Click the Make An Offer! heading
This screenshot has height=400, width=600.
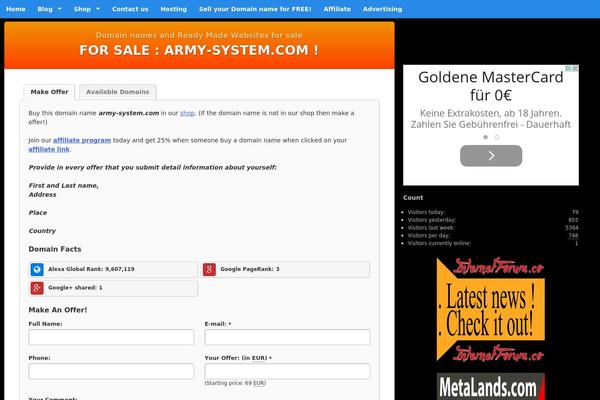click(x=58, y=310)
